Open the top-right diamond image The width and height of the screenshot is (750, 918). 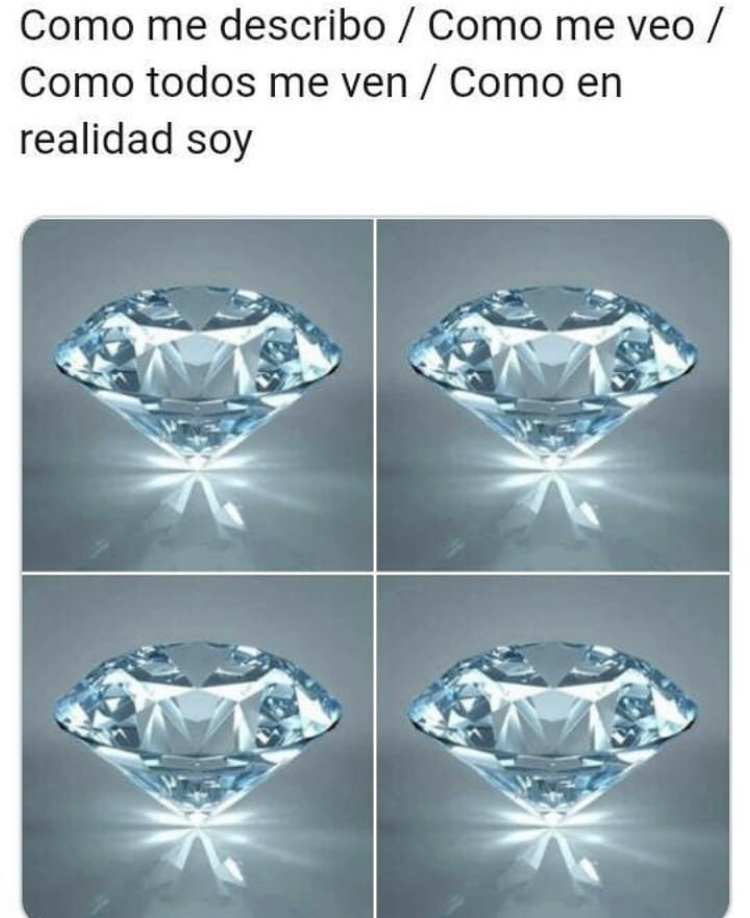553,395
